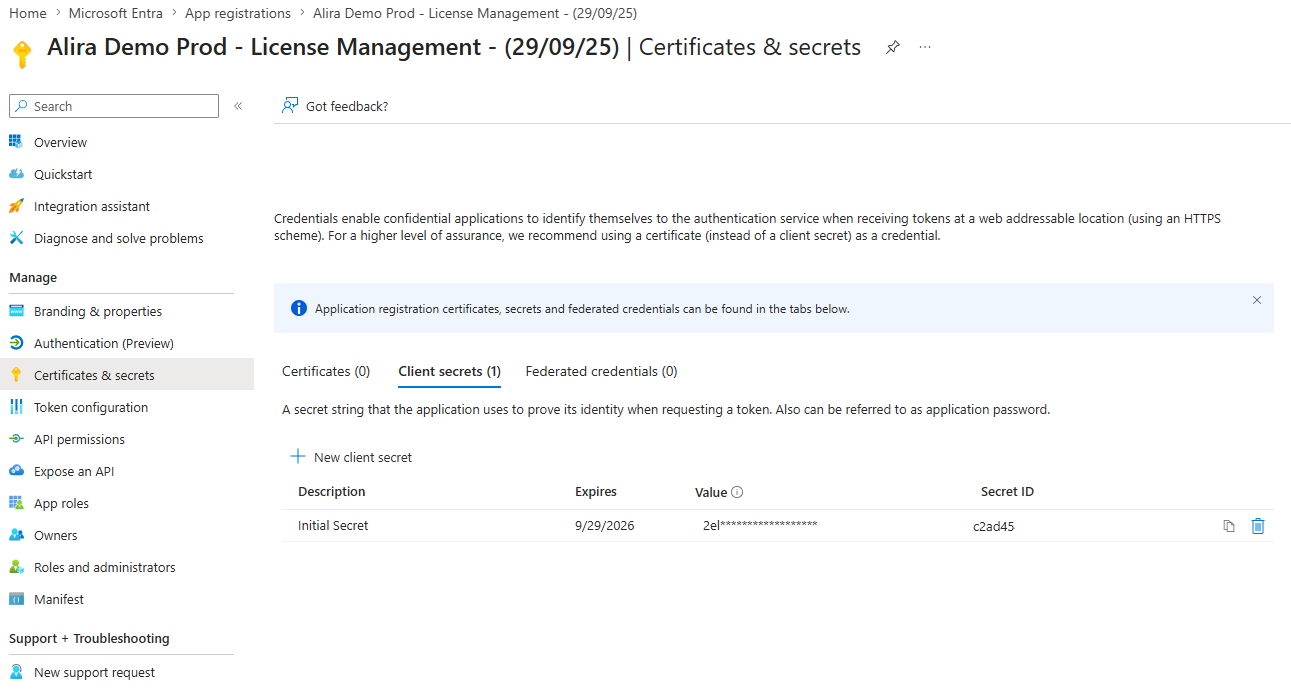1291x694 pixels.
Task: Click the Authentication (Preview) icon
Action: pyautogui.click(x=16, y=343)
